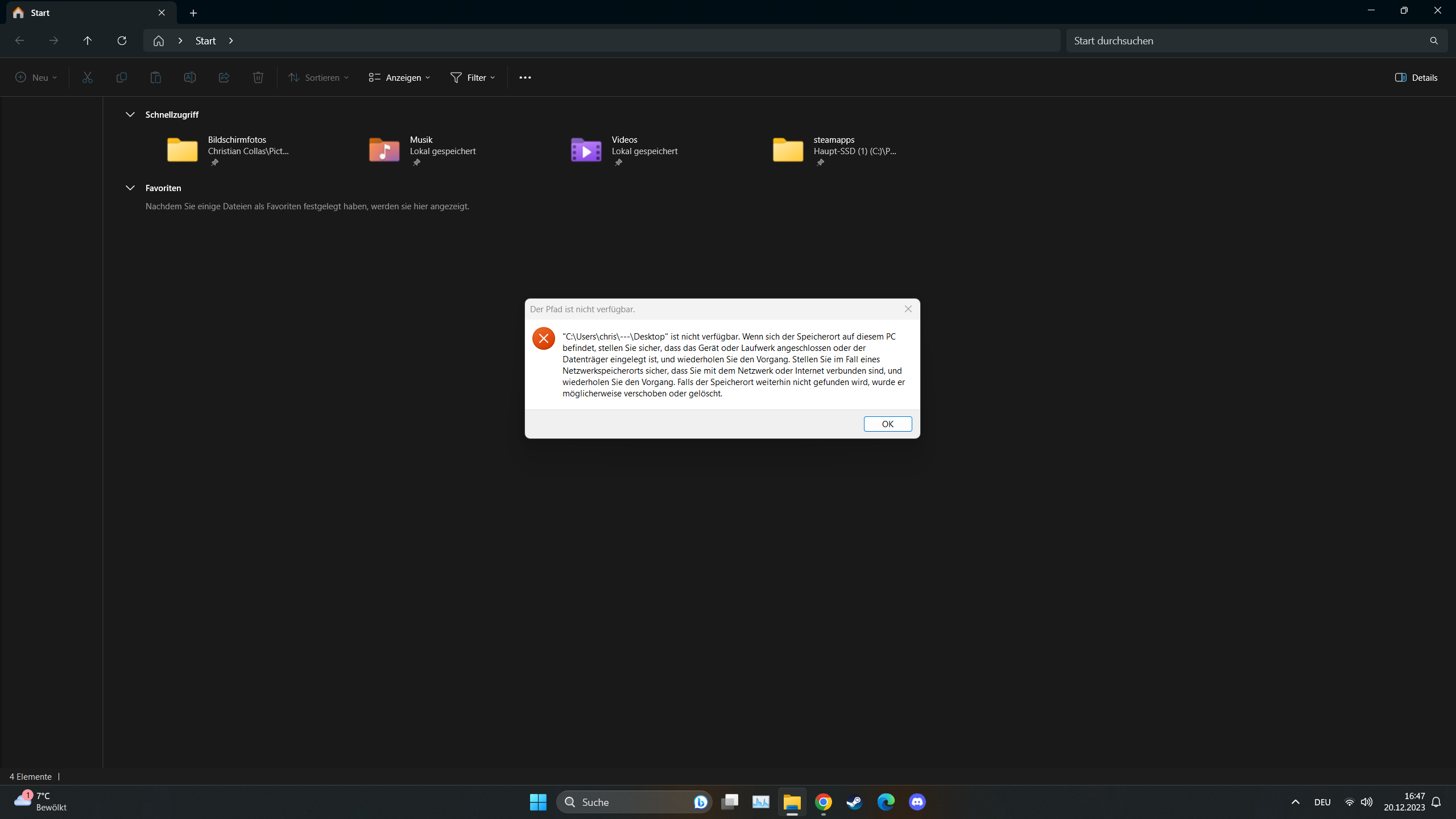The width and height of the screenshot is (1456, 819).
Task: Refresh the folder view
Action: coord(121,40)
